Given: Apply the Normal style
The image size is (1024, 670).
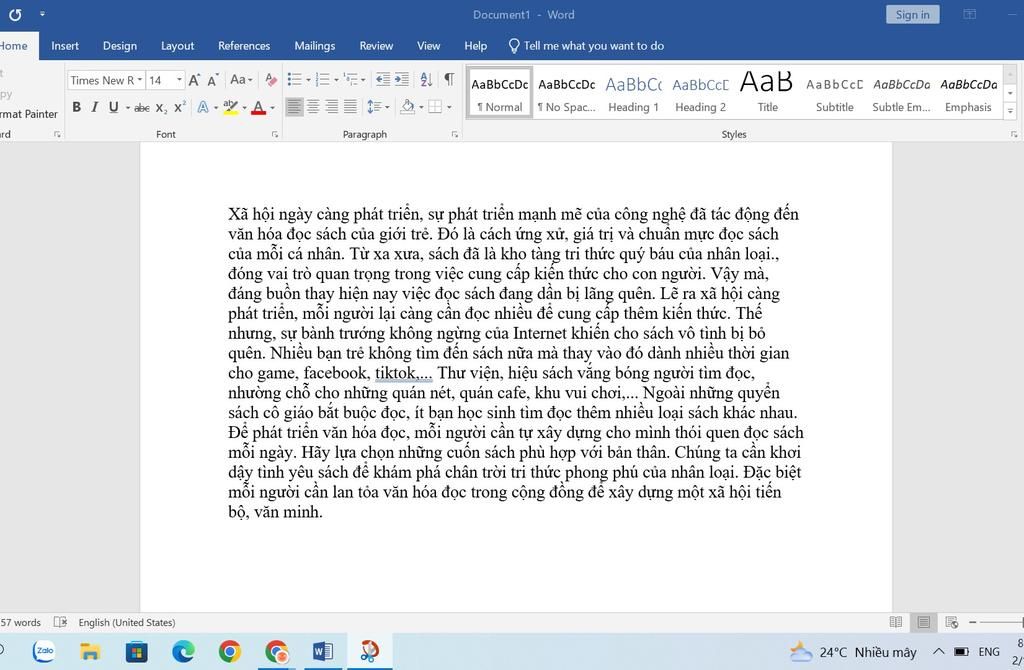Looking at the screenshot, I should (500, 92).
